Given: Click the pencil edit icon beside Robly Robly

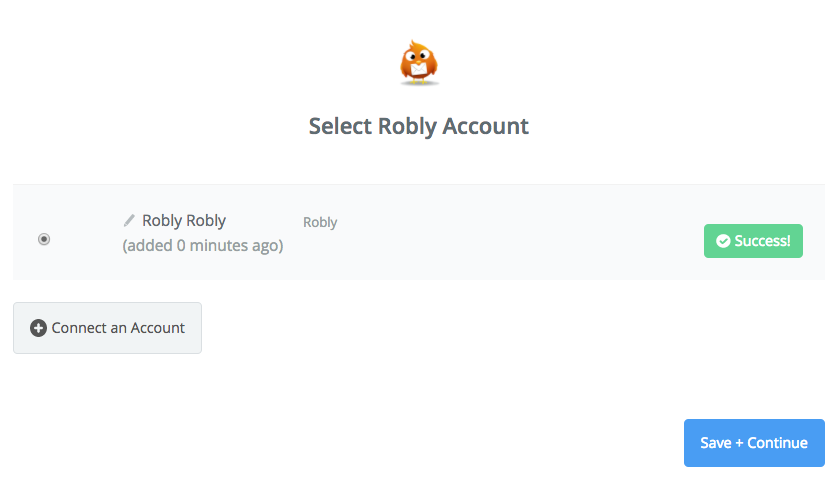Looking at the screenshot, I should (x=129, y=220).
